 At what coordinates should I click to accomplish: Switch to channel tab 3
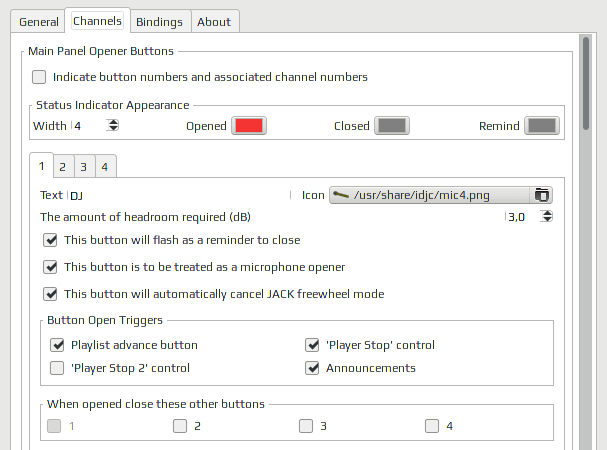click(x=83, y=167)
